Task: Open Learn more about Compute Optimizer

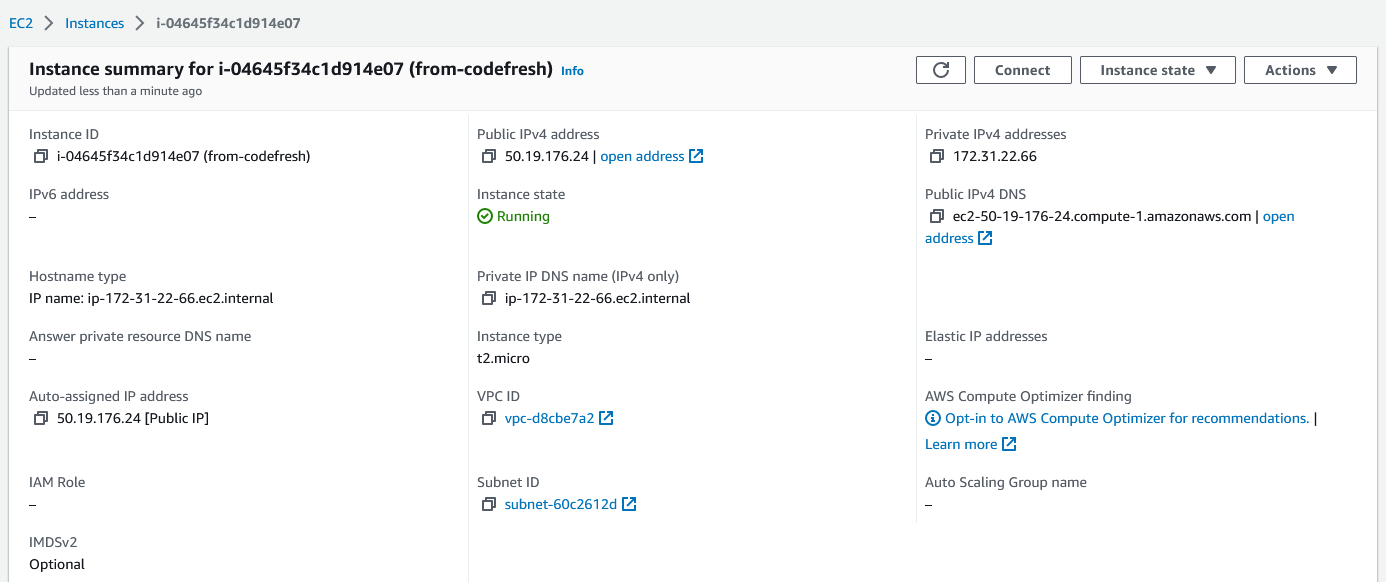Action: (970, 445)
